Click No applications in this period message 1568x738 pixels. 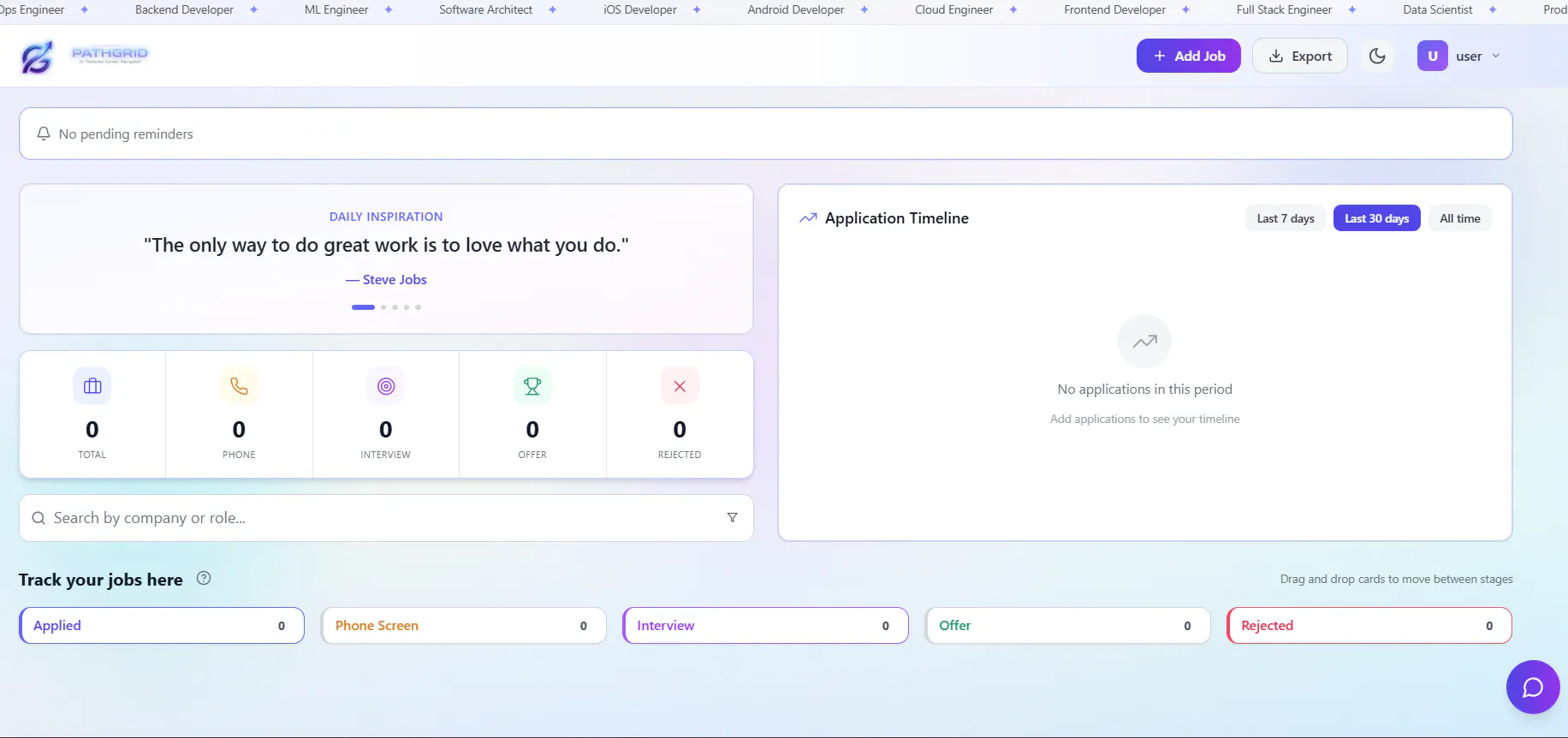1145,390
